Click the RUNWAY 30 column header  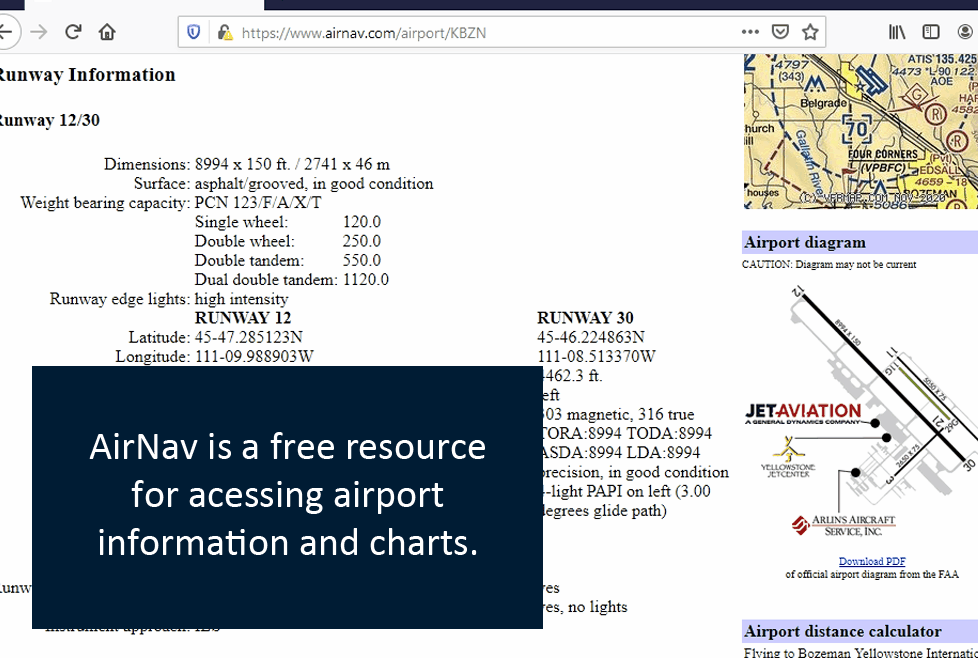585,318
